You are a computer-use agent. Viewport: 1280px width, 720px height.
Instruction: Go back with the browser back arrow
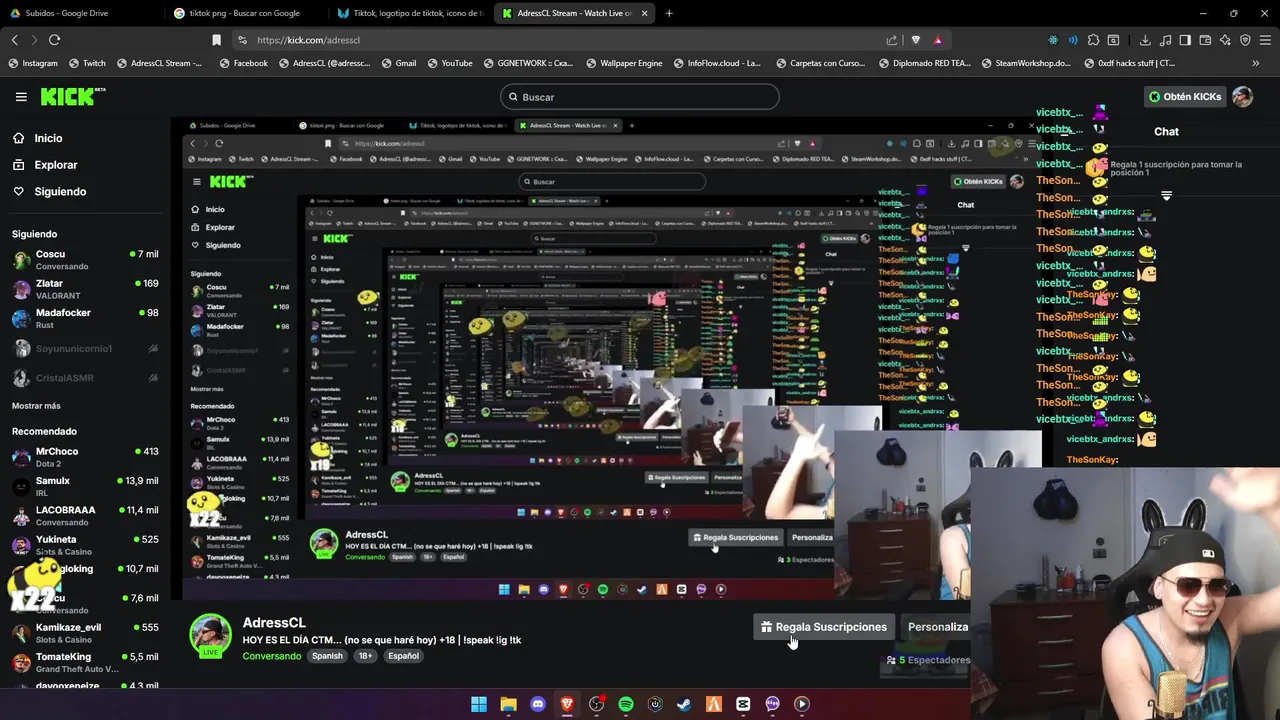(x=14, y=40)
